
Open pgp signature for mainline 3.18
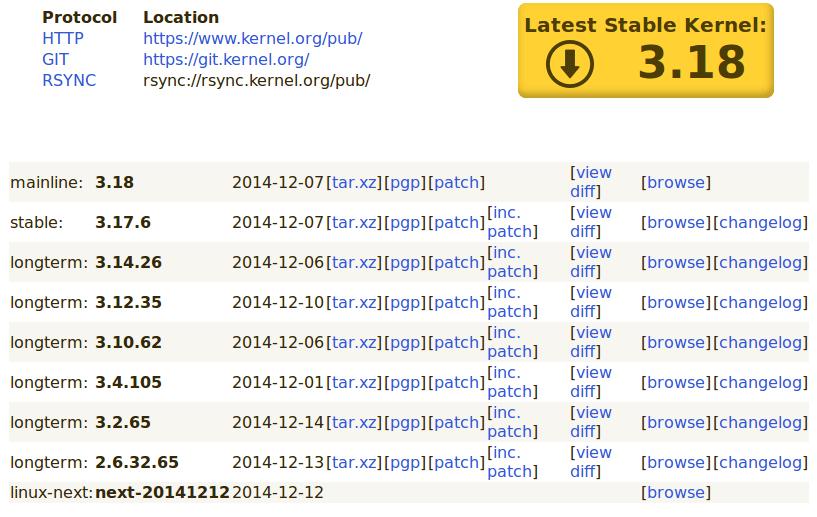pos(405,183)
